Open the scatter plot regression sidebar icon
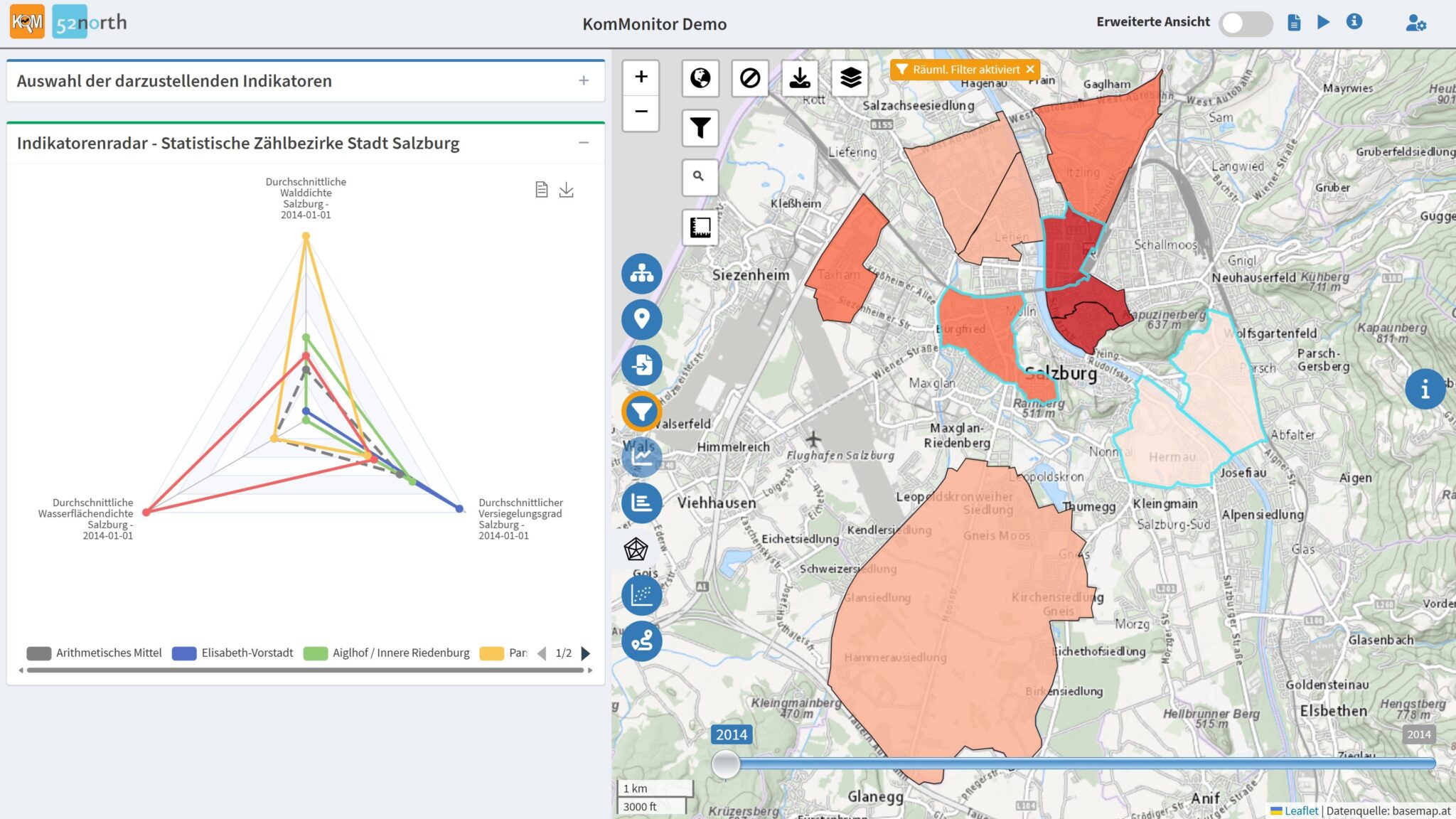 click(641, 595)
